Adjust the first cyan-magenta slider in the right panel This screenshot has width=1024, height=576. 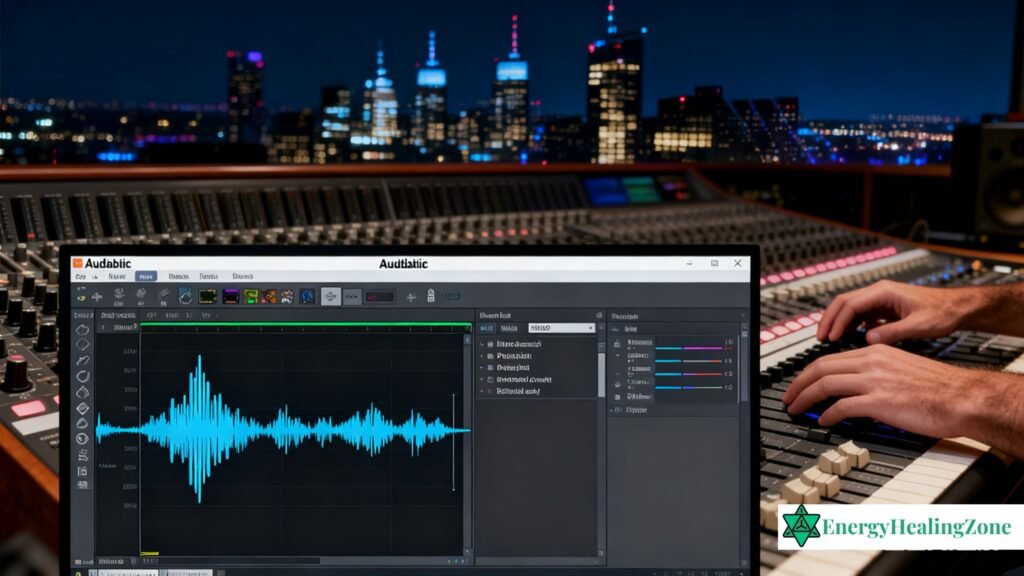point(688,348)
